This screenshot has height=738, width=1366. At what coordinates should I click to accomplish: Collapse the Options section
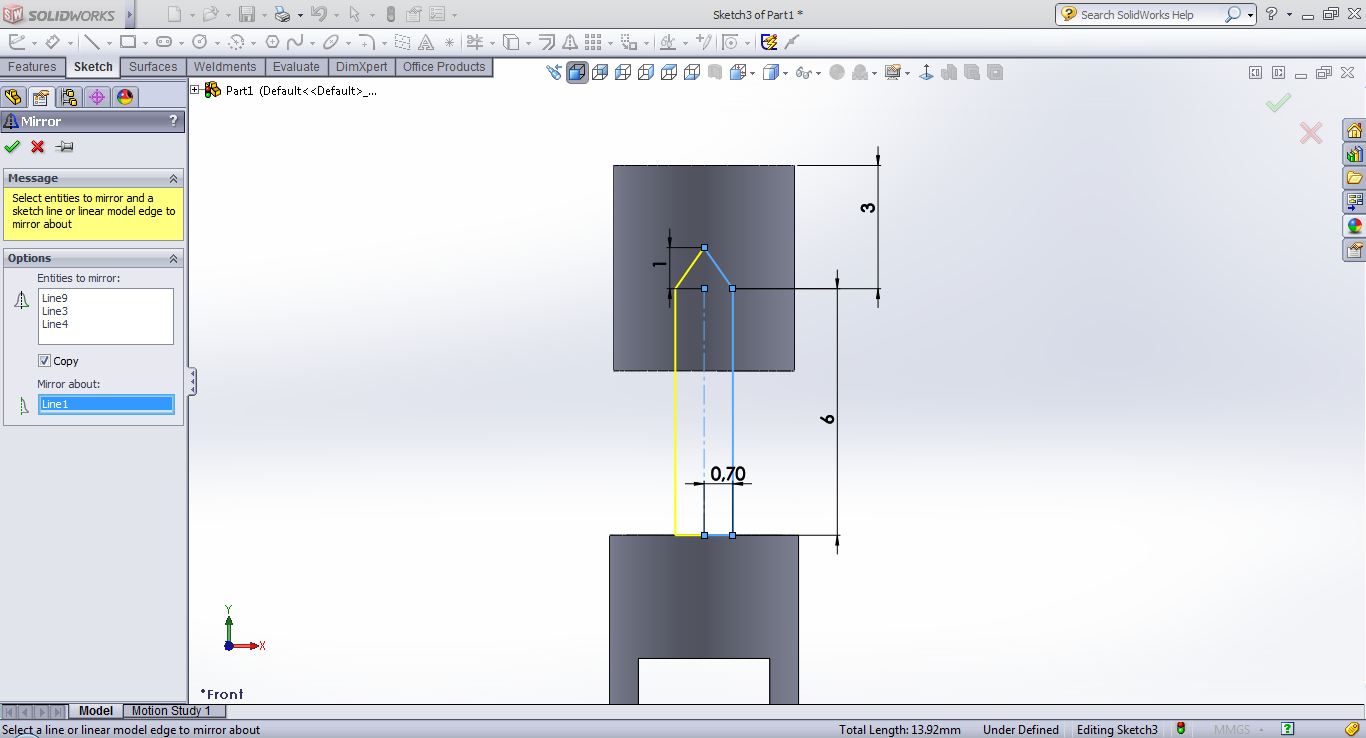tap(173, 258)
